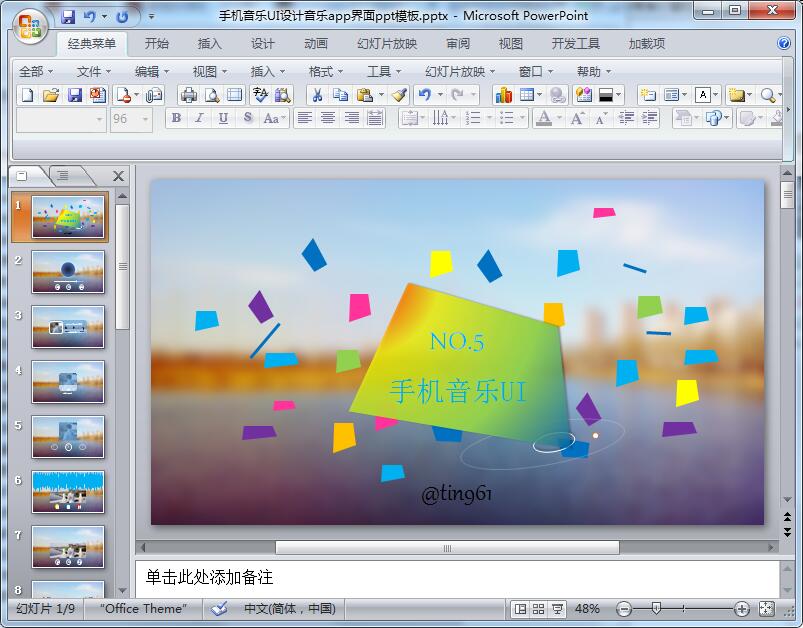Select slide 6 thumbnail
The image size is (803, 628).
click(68, 492)
